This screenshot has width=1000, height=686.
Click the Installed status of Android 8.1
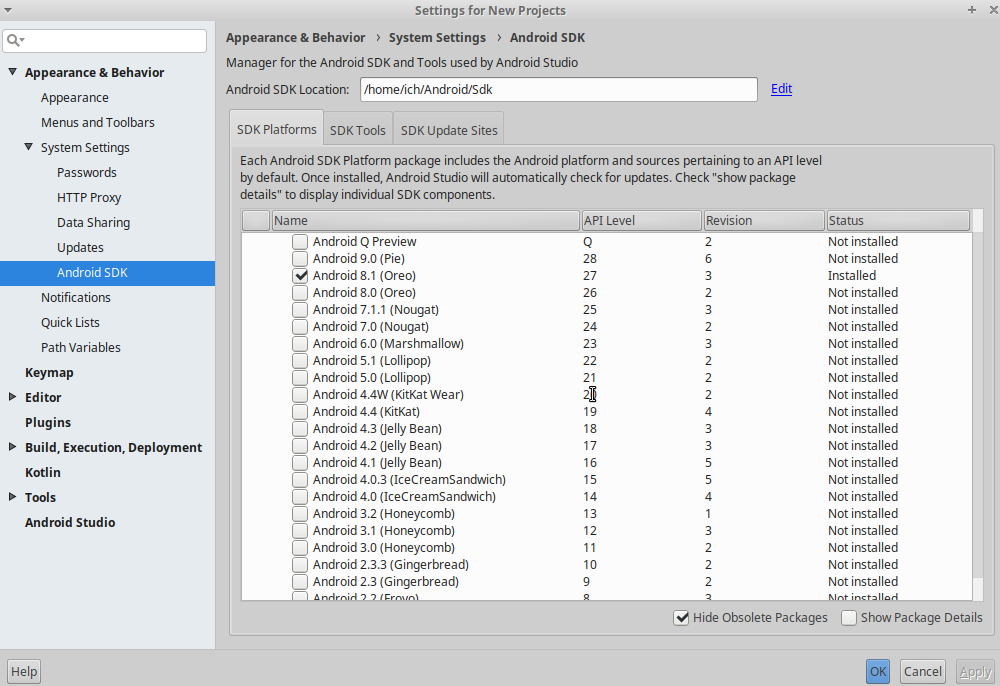pos(851,275)
